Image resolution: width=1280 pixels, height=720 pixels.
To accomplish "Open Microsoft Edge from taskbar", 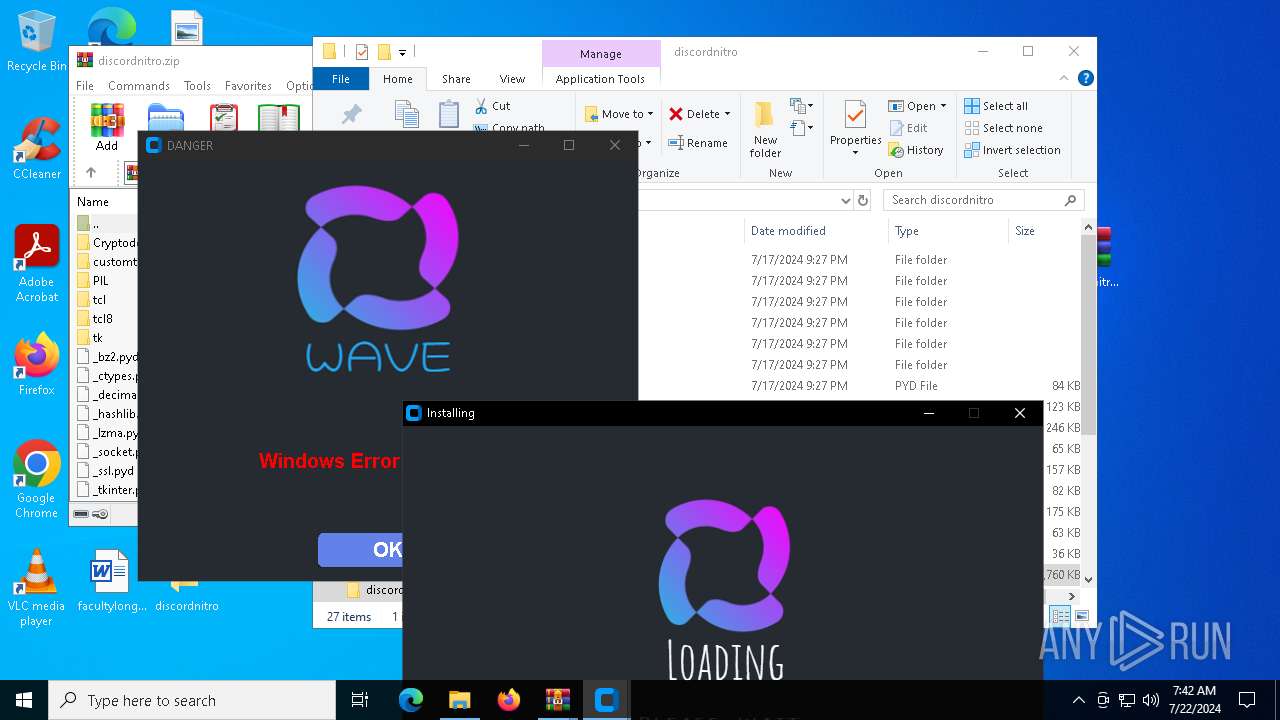I will (x=411, y=700).
